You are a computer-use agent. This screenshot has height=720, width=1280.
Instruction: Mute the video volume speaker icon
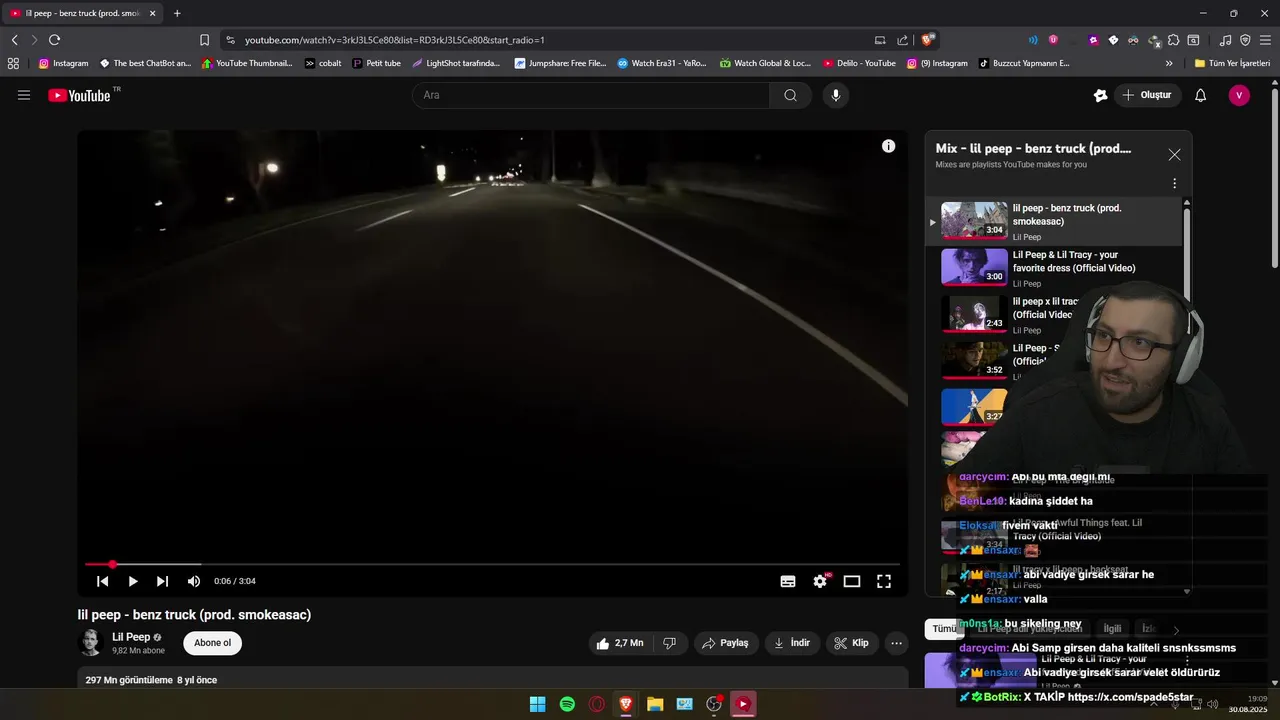193,581
